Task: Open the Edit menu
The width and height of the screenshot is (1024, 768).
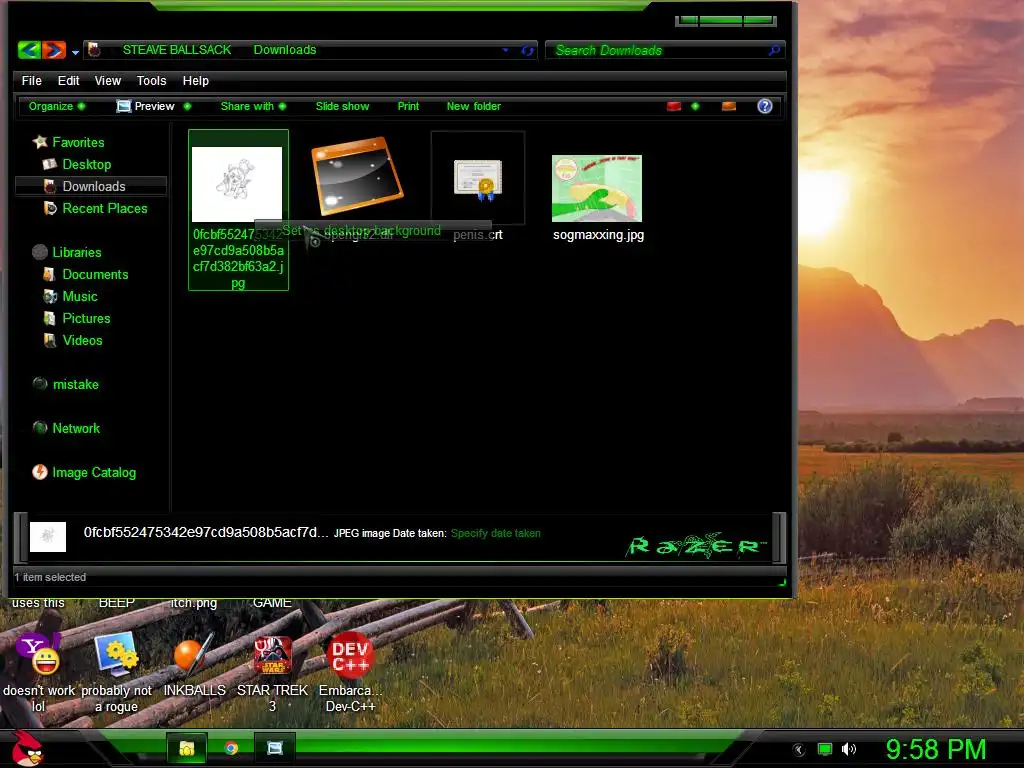Action: click(x=68, y=80)
